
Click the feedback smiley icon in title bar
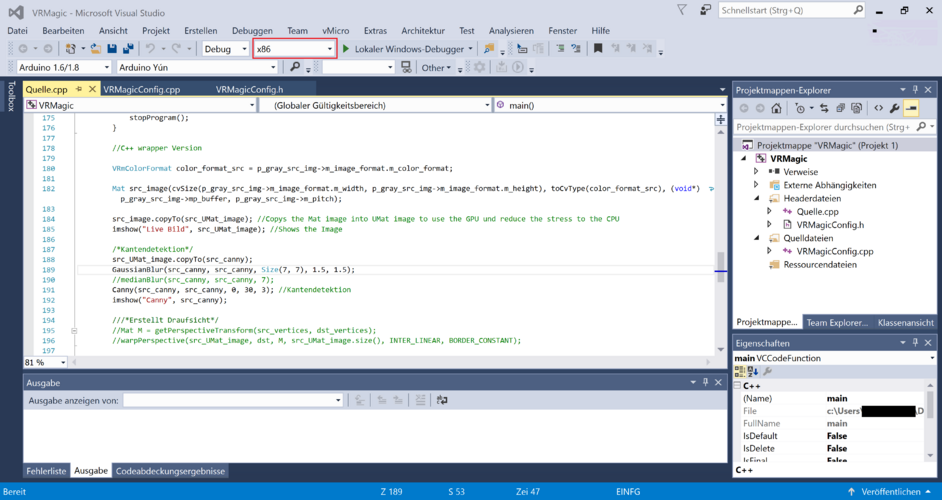706,10
